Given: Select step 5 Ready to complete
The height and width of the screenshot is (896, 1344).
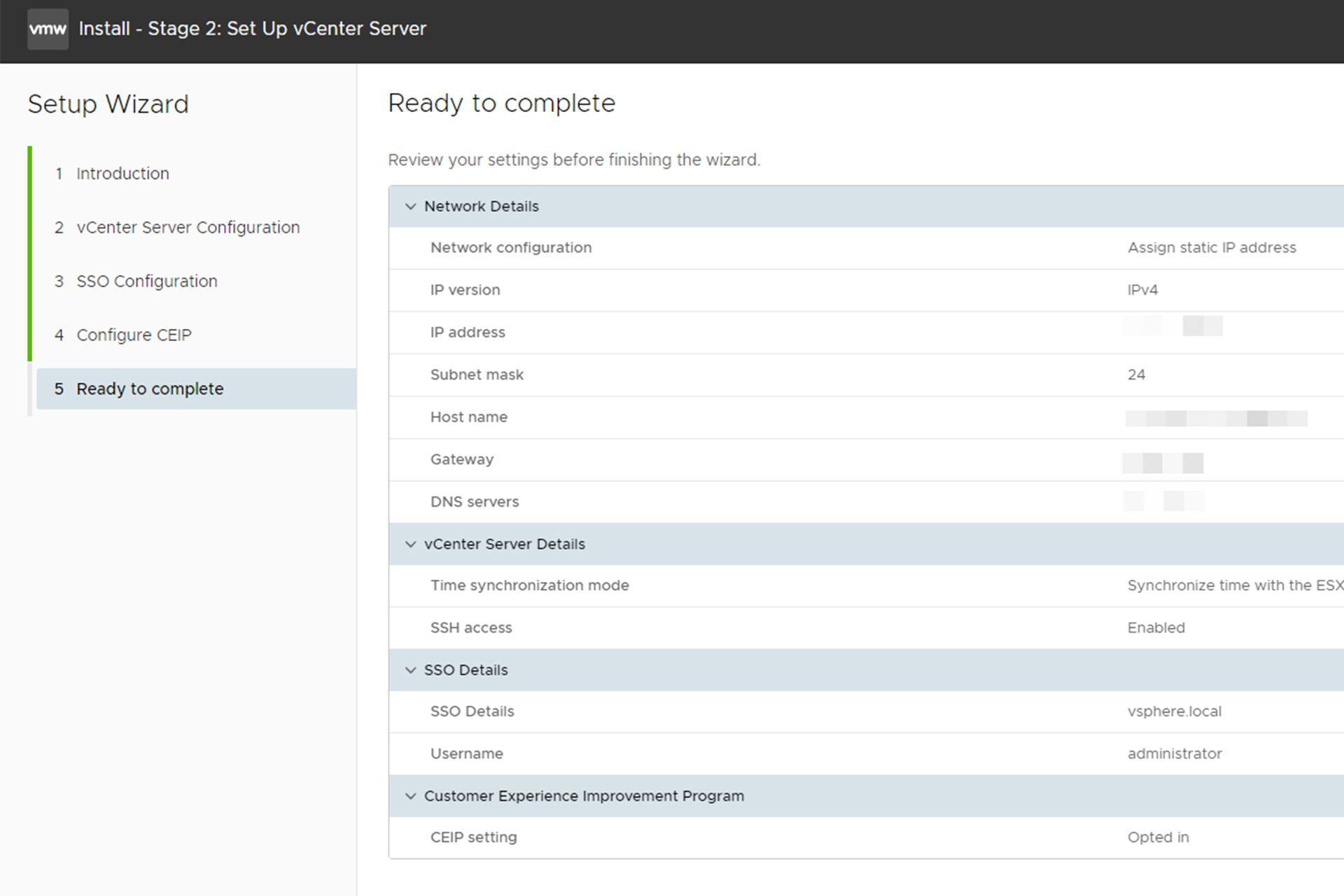Looking at the screenshot, I should [196, 388].
